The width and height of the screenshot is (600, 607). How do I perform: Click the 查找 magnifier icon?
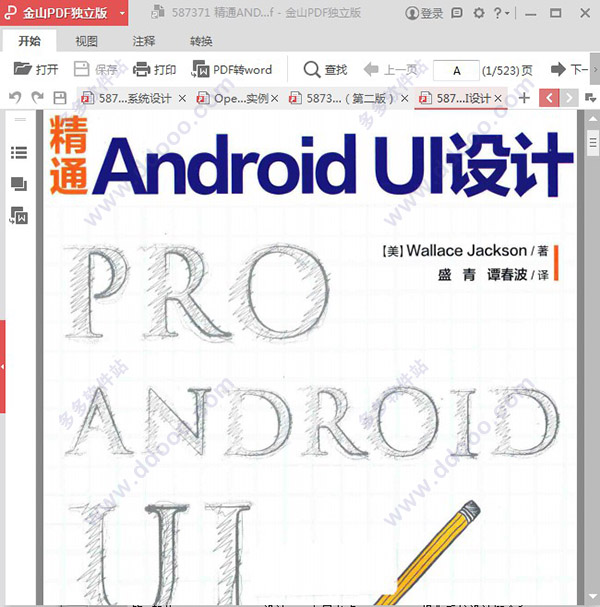pos(312,70)
